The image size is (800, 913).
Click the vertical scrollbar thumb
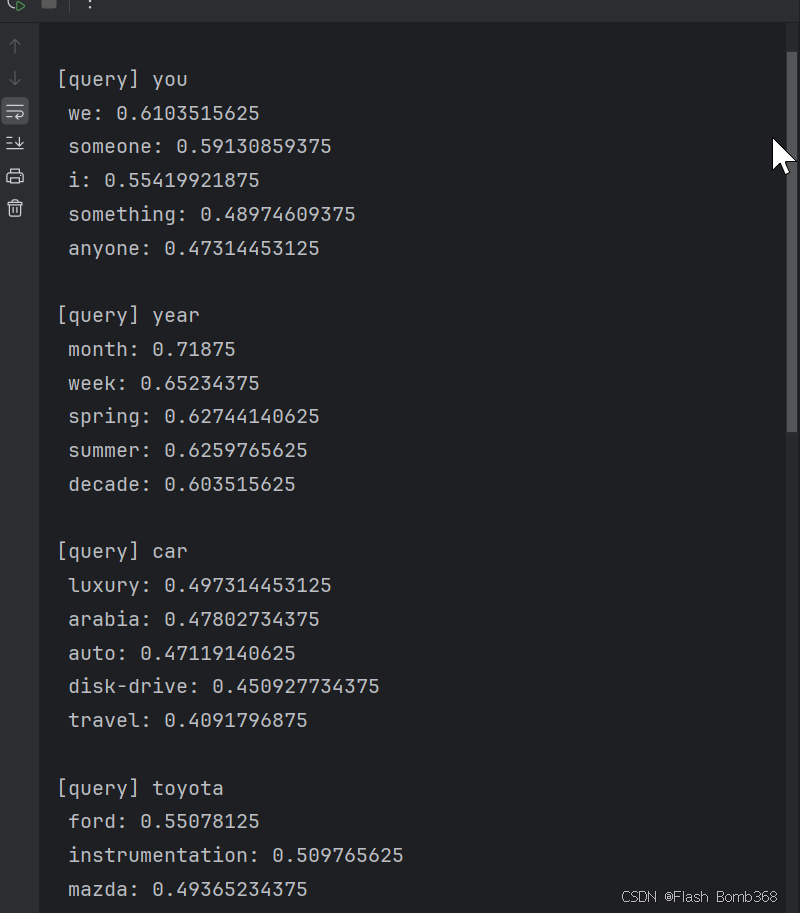(x=791, y=242)
